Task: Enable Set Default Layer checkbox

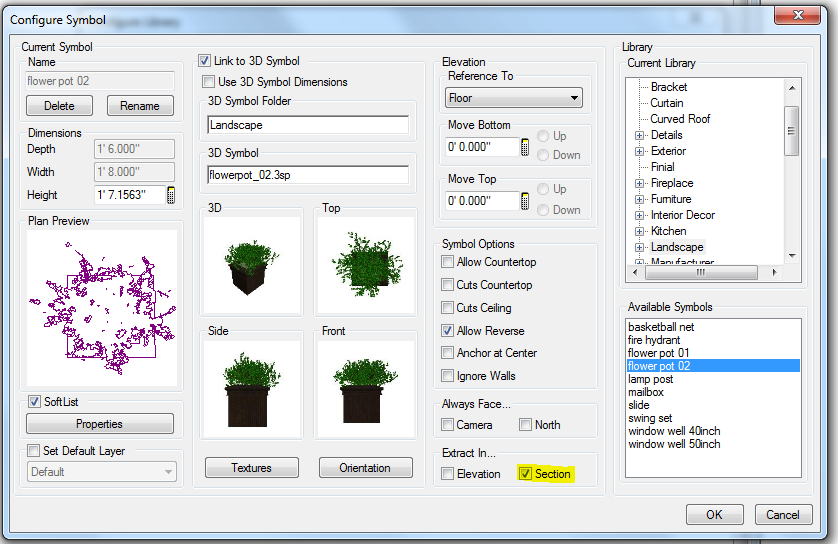Action: tap(33, 450)
